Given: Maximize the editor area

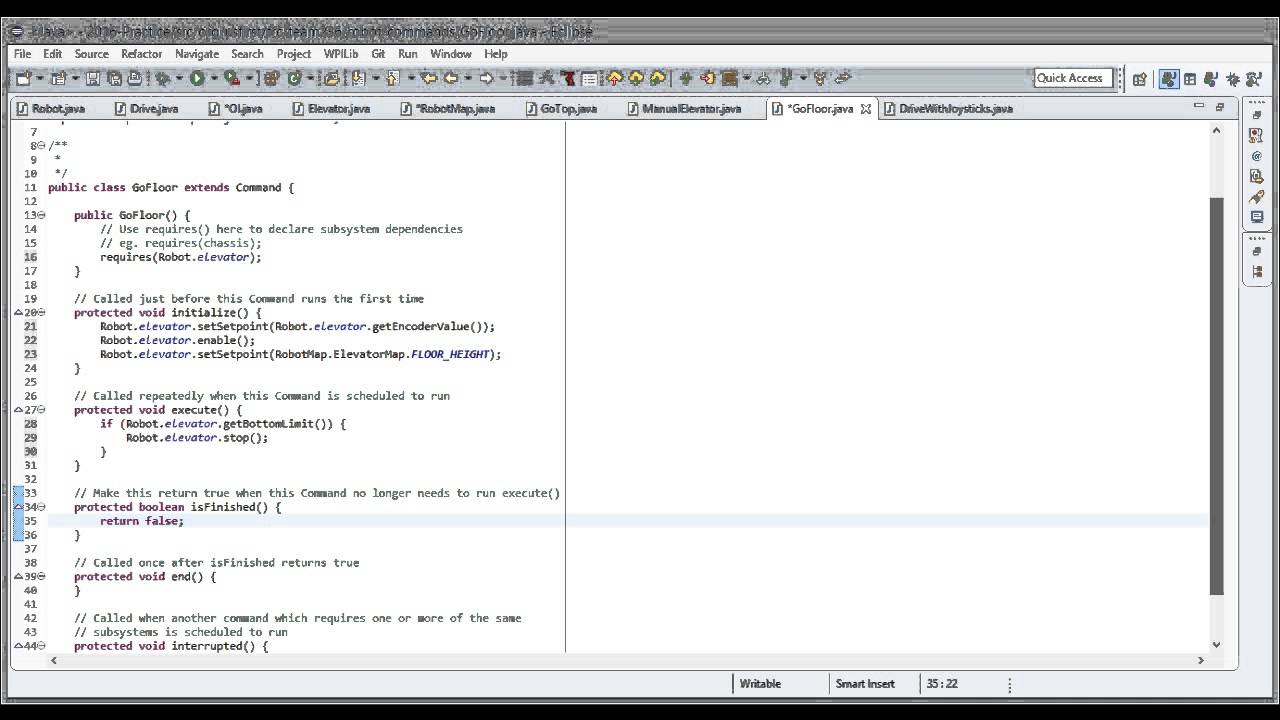Looking at the screenshot, I should click(x=1220, y=106).
